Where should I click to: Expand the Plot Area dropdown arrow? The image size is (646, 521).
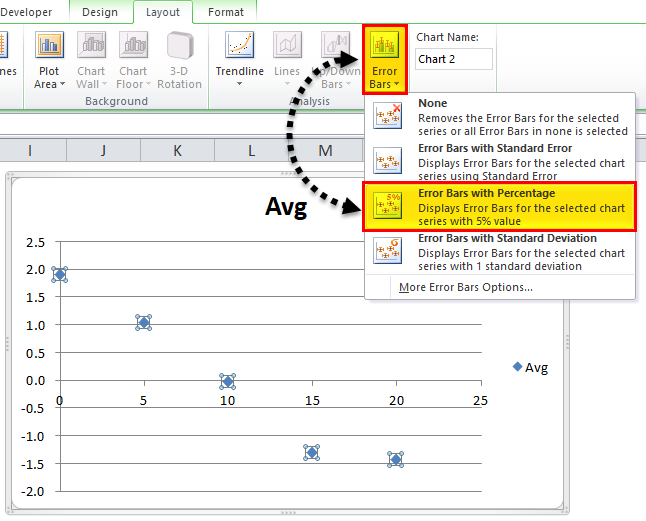point(63,84)
